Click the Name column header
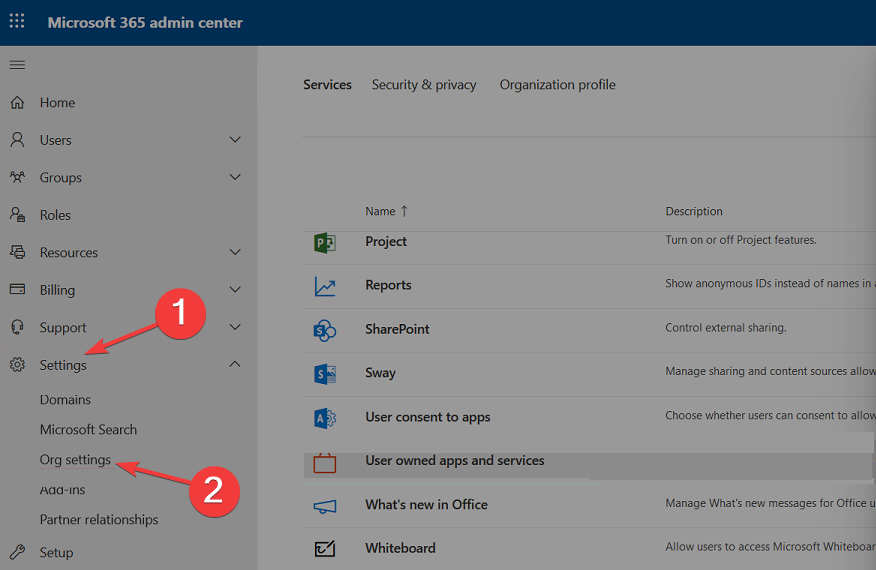Viewport: 876px width, 570px height. click(x=380, y=211)
